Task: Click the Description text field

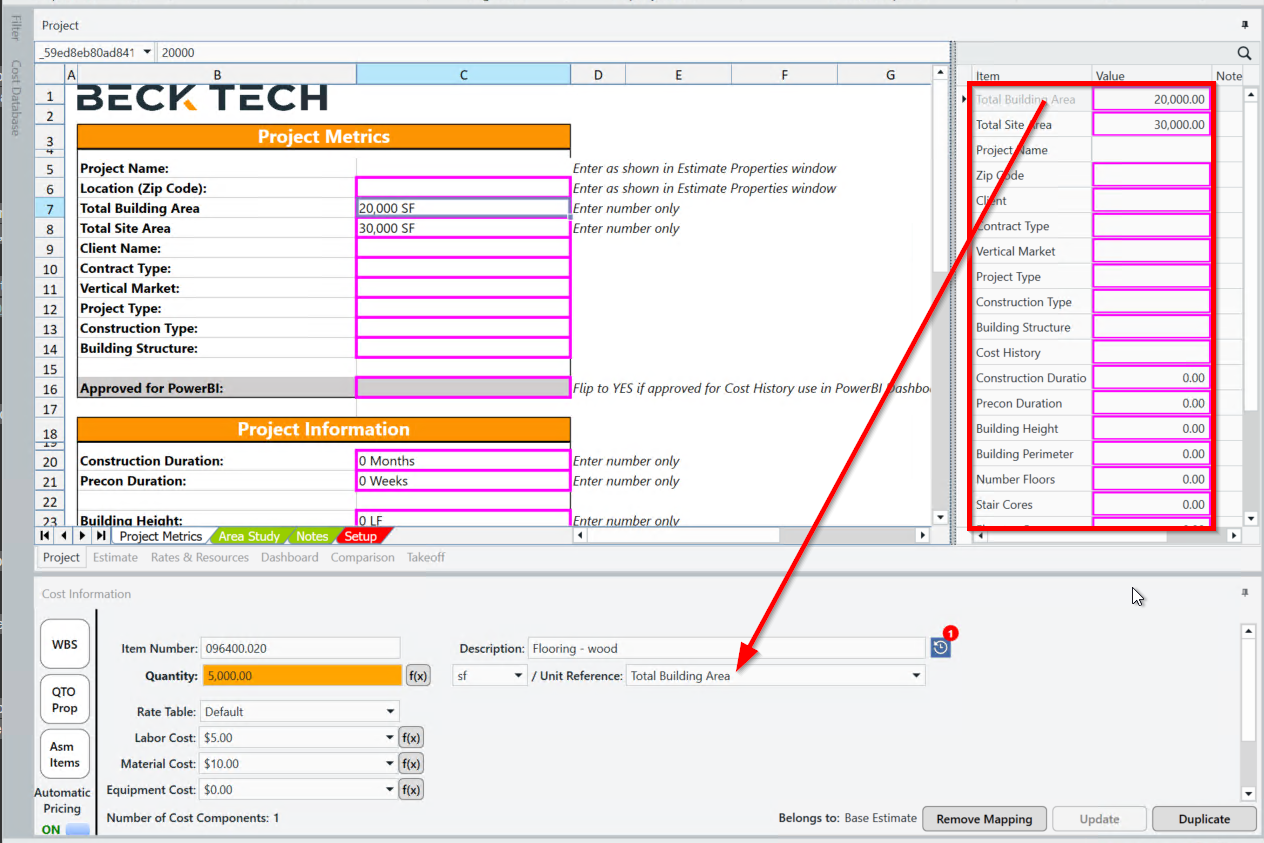Action: pos(725,648)
